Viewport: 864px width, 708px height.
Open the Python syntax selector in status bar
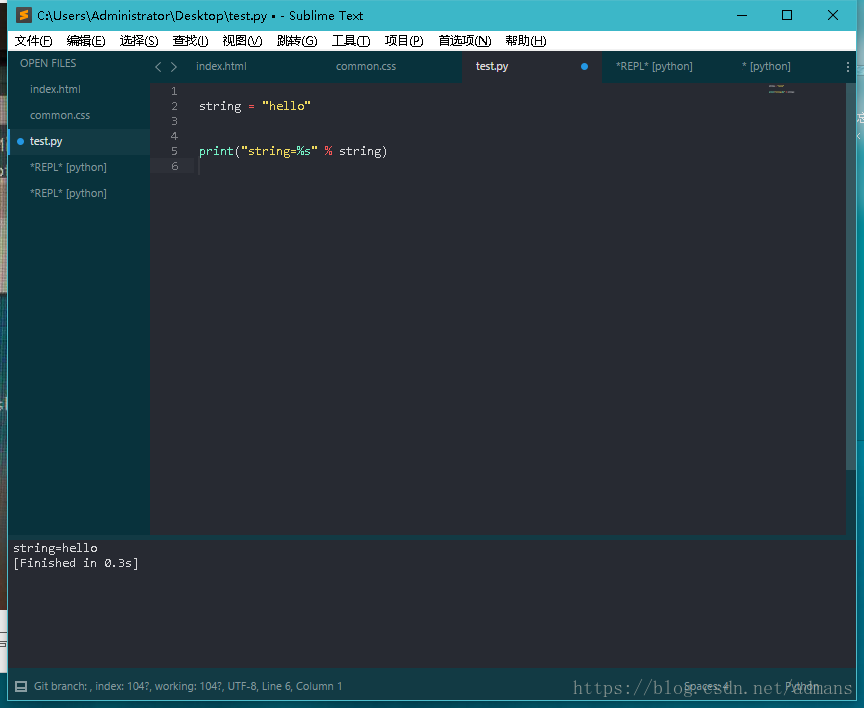click(803, 686)
